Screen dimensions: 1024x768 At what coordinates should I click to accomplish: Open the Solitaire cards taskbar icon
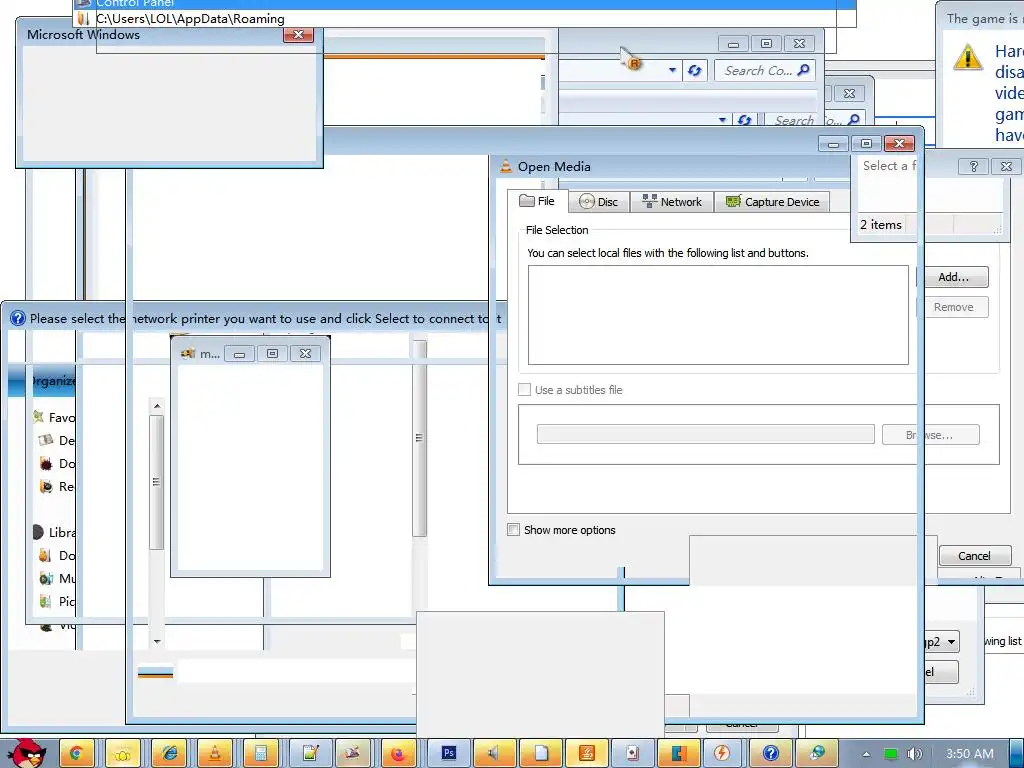[x=632, y=754]
